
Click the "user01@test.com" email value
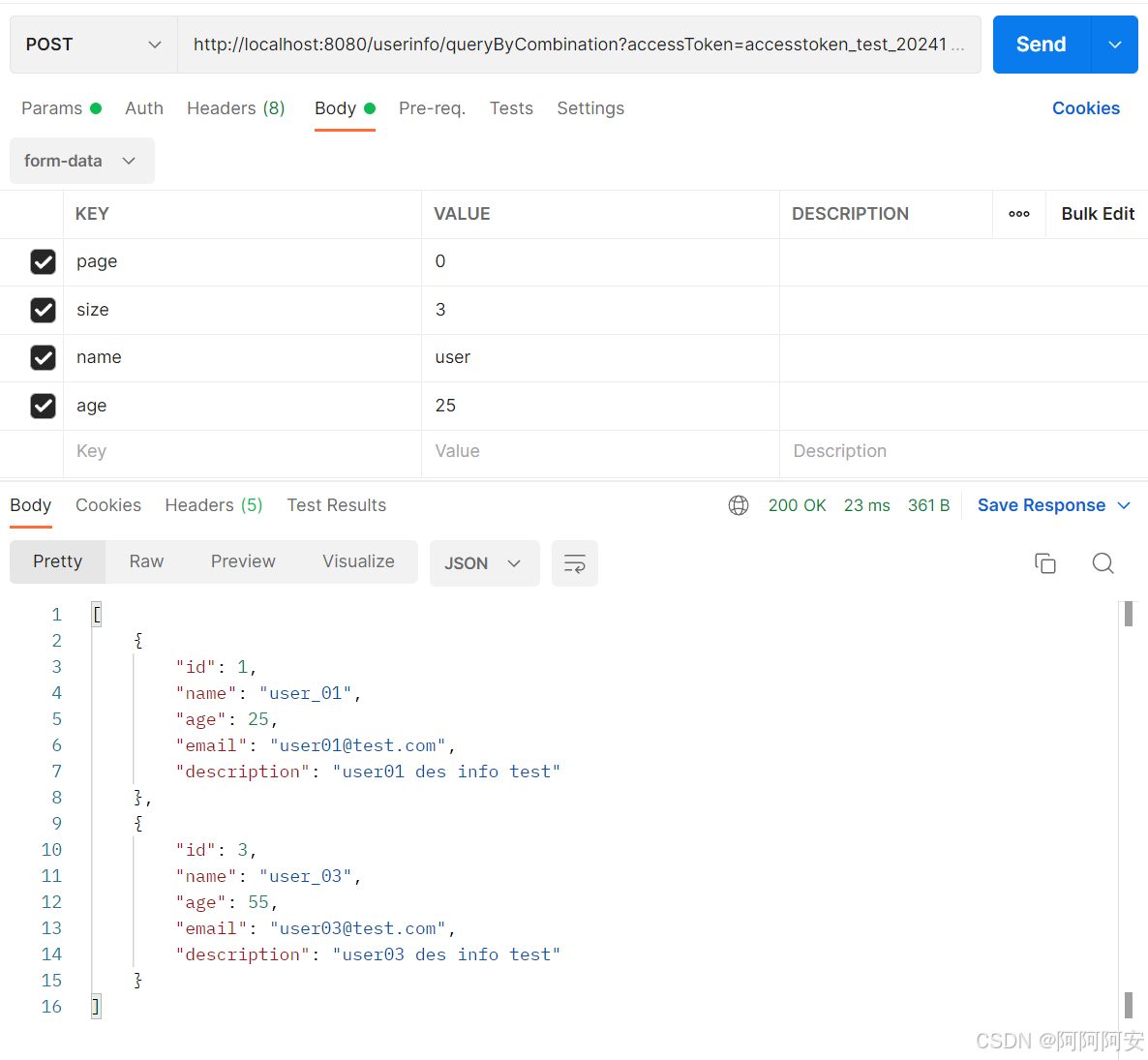[x=357, y=745]
